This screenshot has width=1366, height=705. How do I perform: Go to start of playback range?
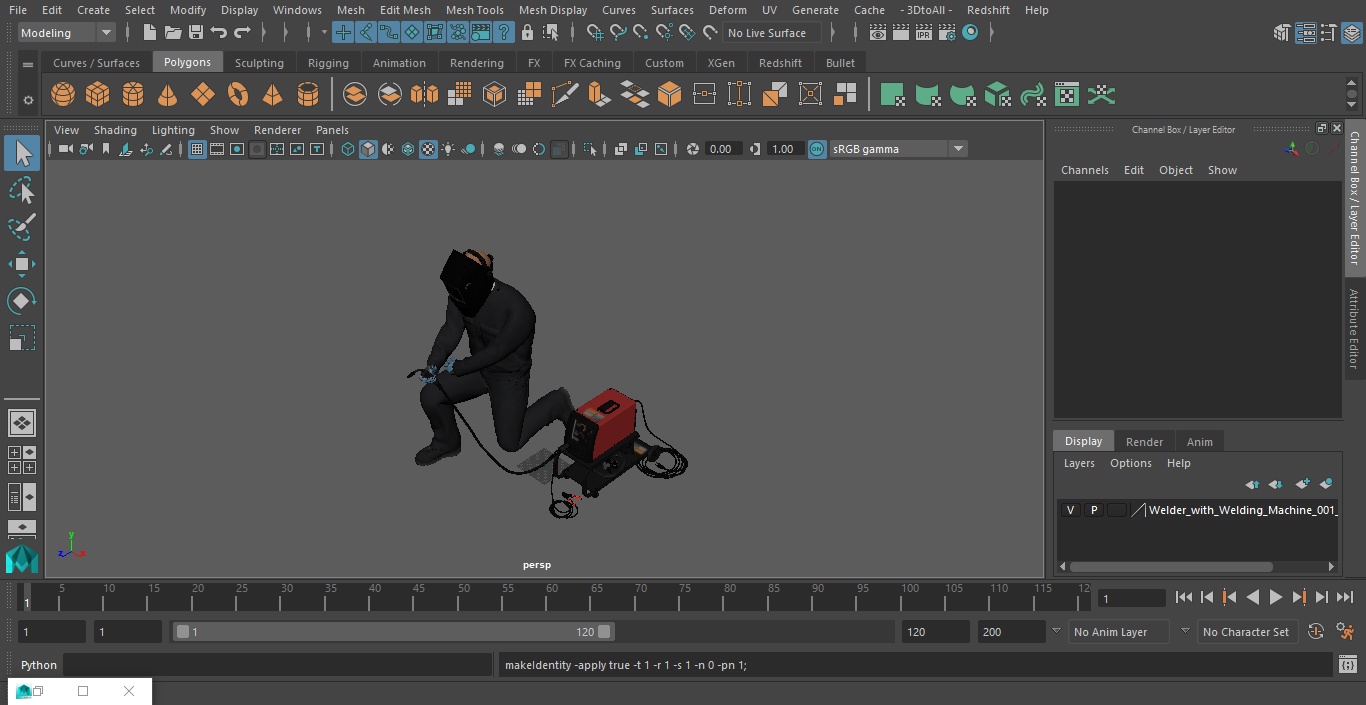[x=1184, y=597]
